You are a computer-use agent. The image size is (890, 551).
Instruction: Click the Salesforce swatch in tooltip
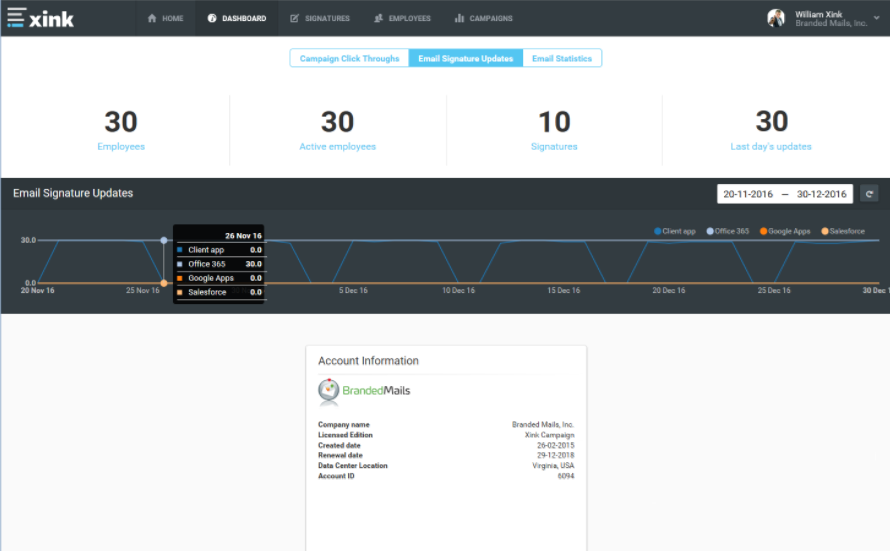[x=180, y=292]
